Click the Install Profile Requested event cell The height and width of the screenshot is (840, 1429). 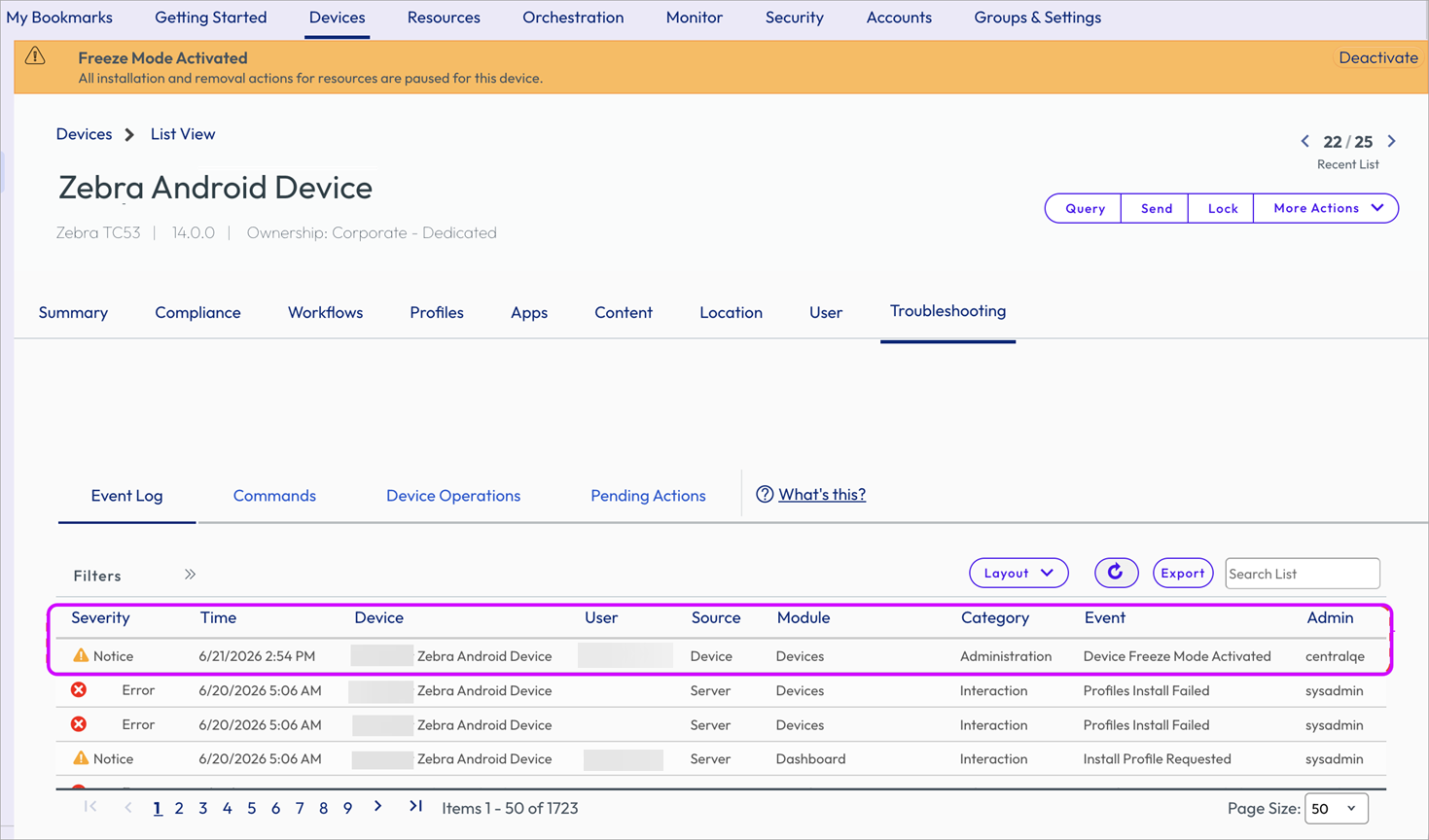pyautogui.click(x=1157, y=758)
